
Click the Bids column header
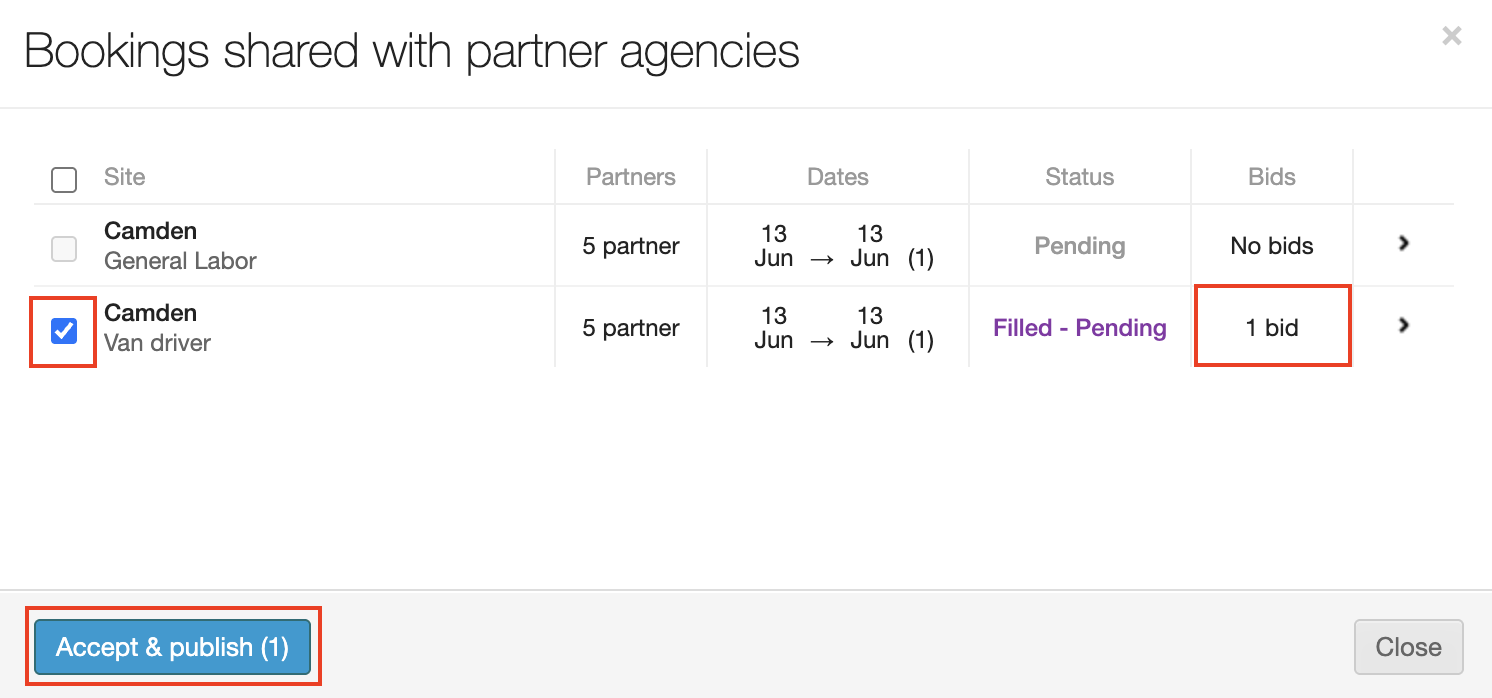click(x=1272, y=177)
